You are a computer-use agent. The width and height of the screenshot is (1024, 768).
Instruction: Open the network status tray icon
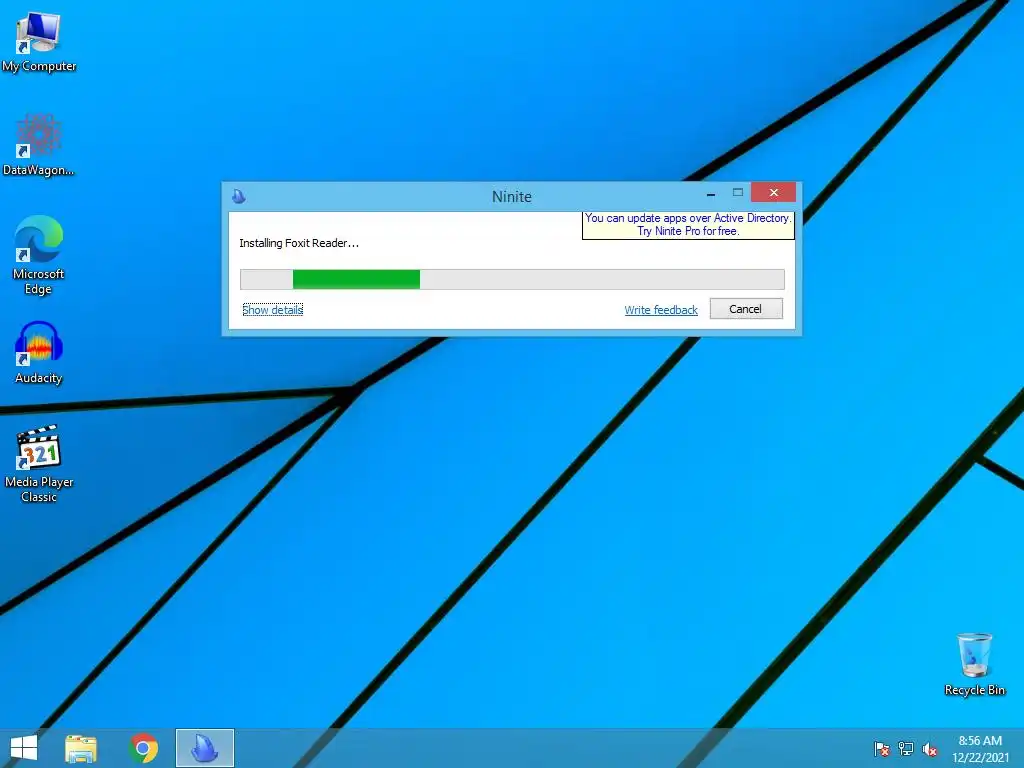coord(906,748)
